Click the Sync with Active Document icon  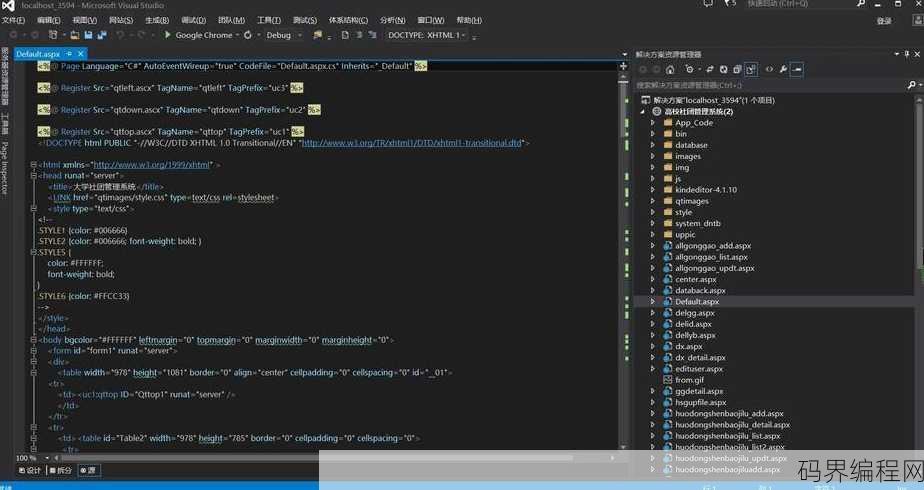point(710,69)
